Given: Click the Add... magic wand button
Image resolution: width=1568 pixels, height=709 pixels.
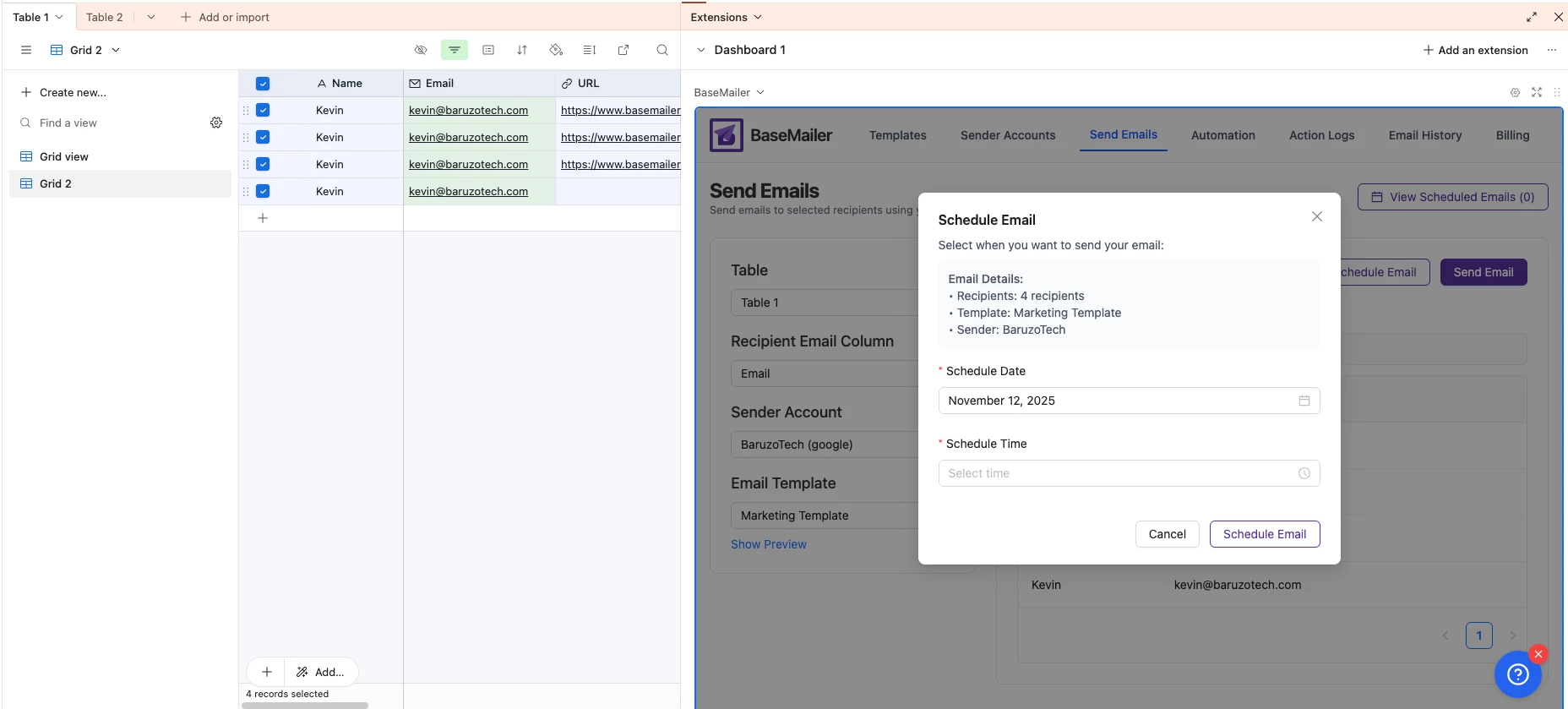Looking at the screenshot, I should [320, 672].
